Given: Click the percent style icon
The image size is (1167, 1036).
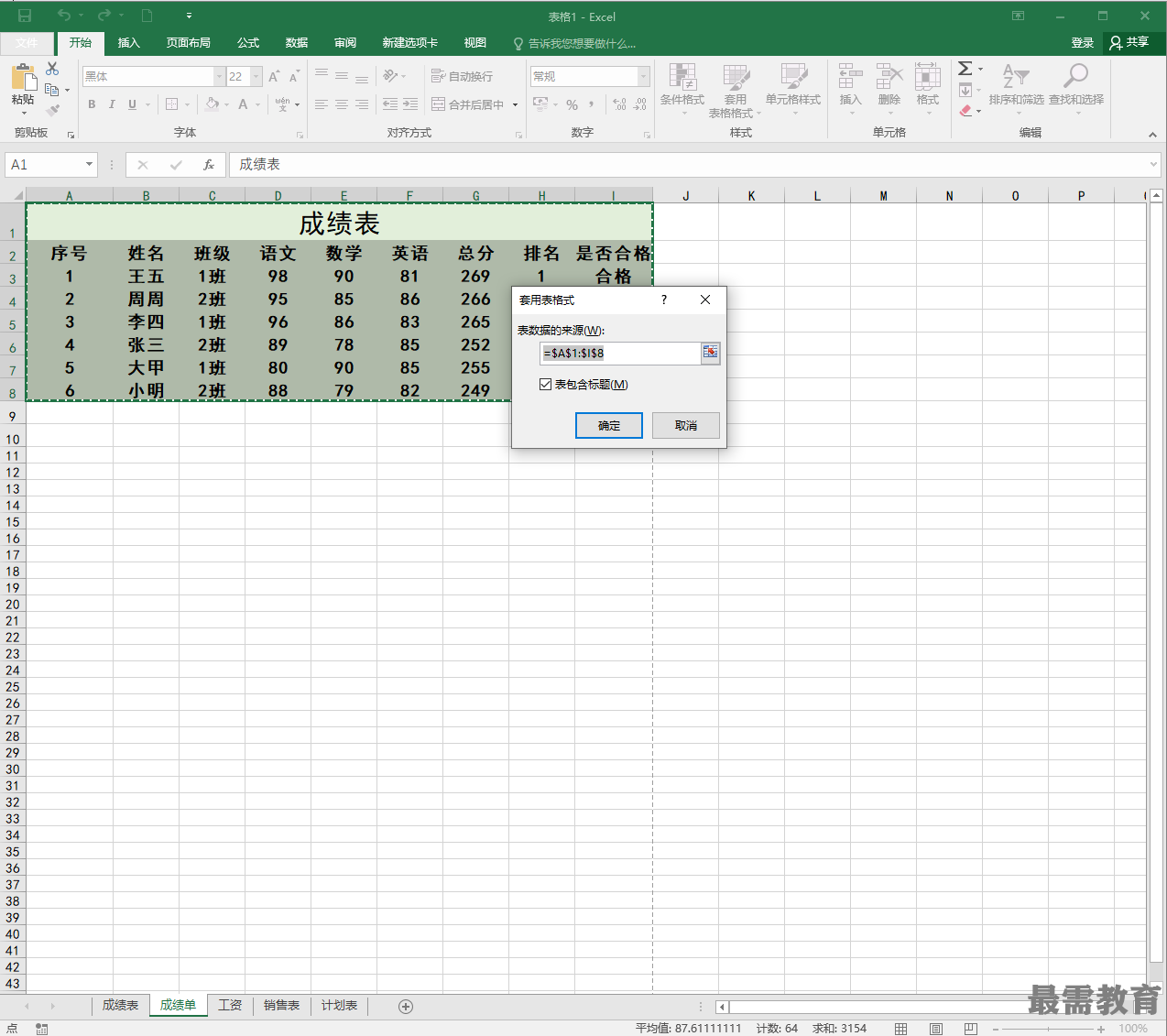Looking at the screenshot, I should [x=572, y=104].
